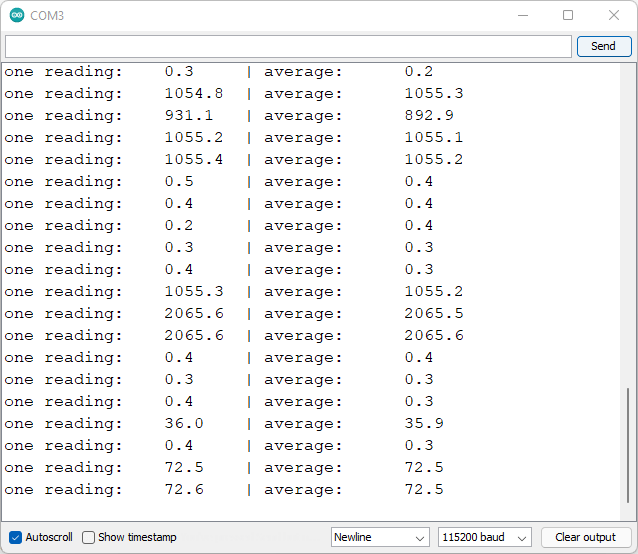Image resolution: width=638 pixels, height=554 pixels.
Task: Enable the Show timestamp checkbox
Action: tap(89, 537)
